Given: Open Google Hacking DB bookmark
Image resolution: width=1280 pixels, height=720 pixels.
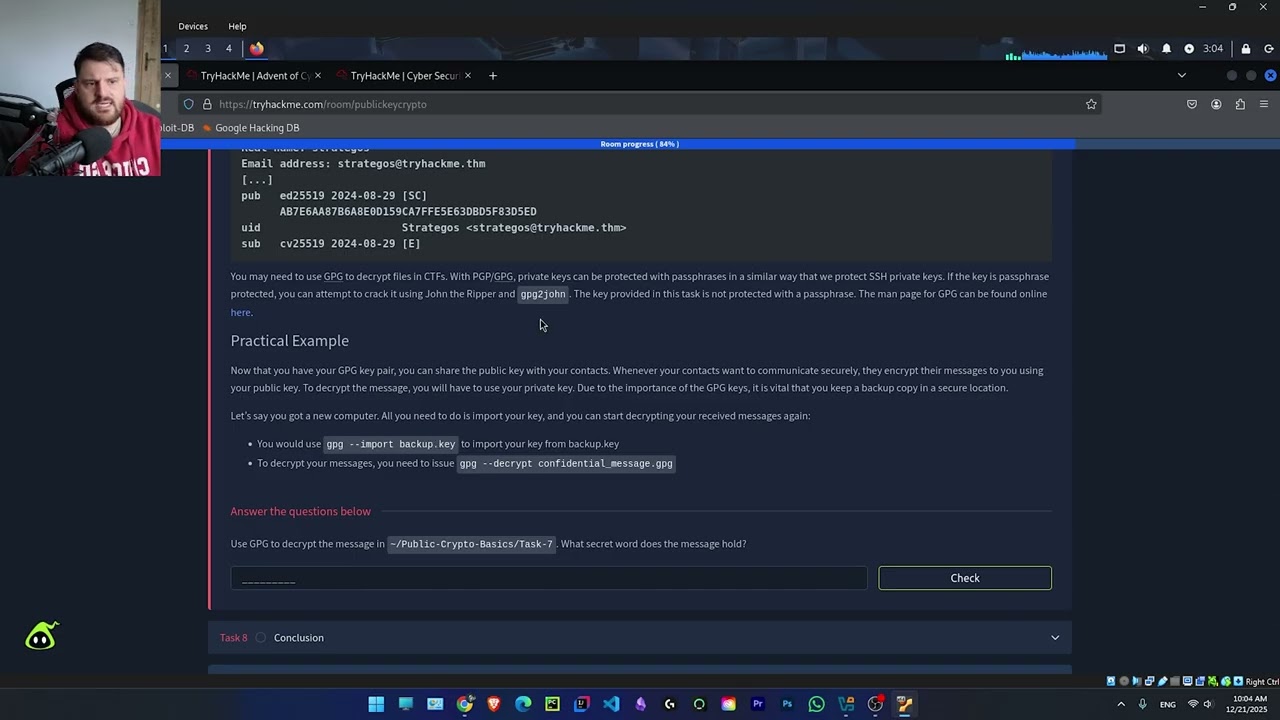Looking at the screenshot, I should pos(250,128).
